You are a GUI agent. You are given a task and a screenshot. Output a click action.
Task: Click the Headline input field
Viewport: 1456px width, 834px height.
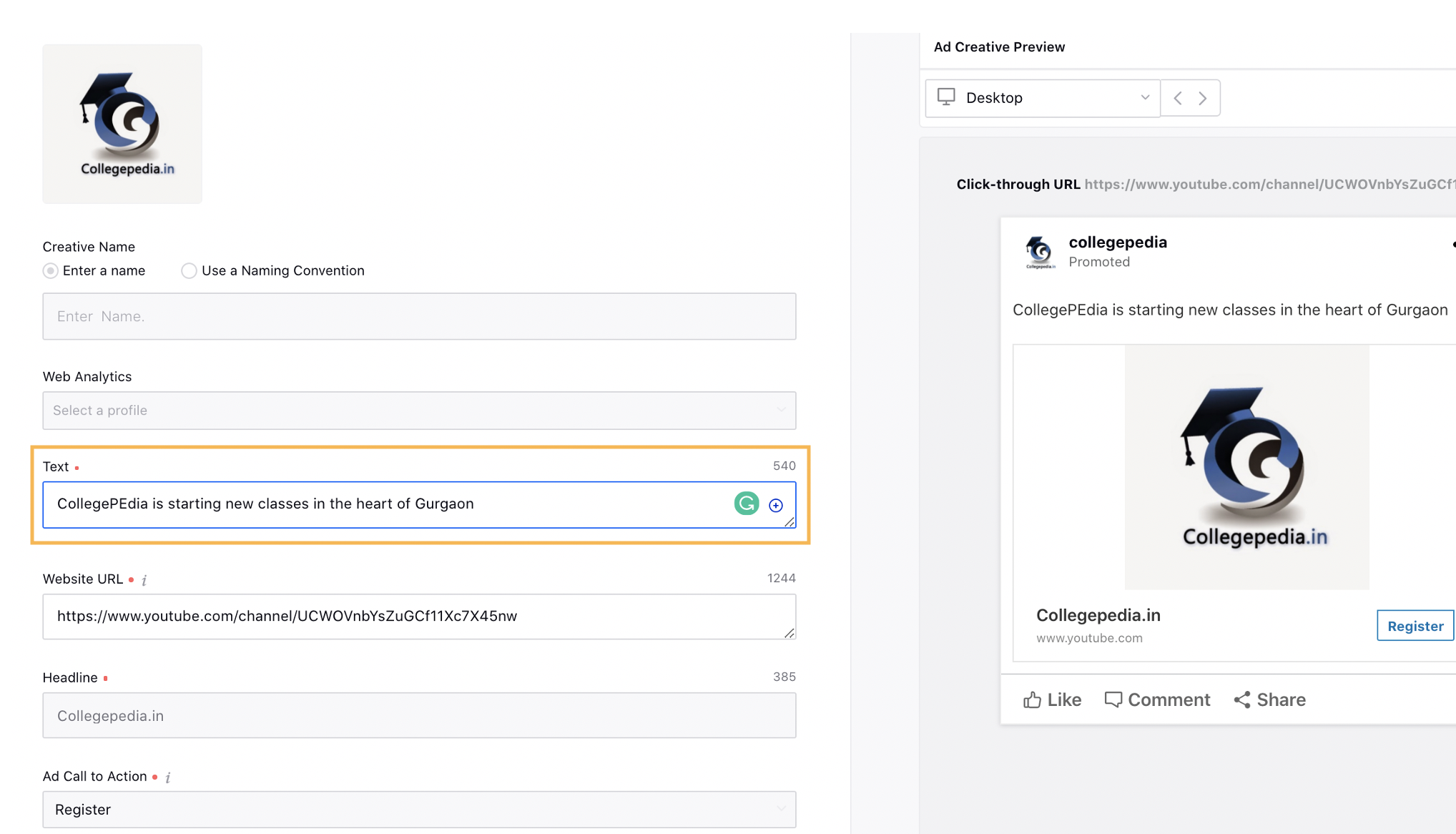[419, 715]
